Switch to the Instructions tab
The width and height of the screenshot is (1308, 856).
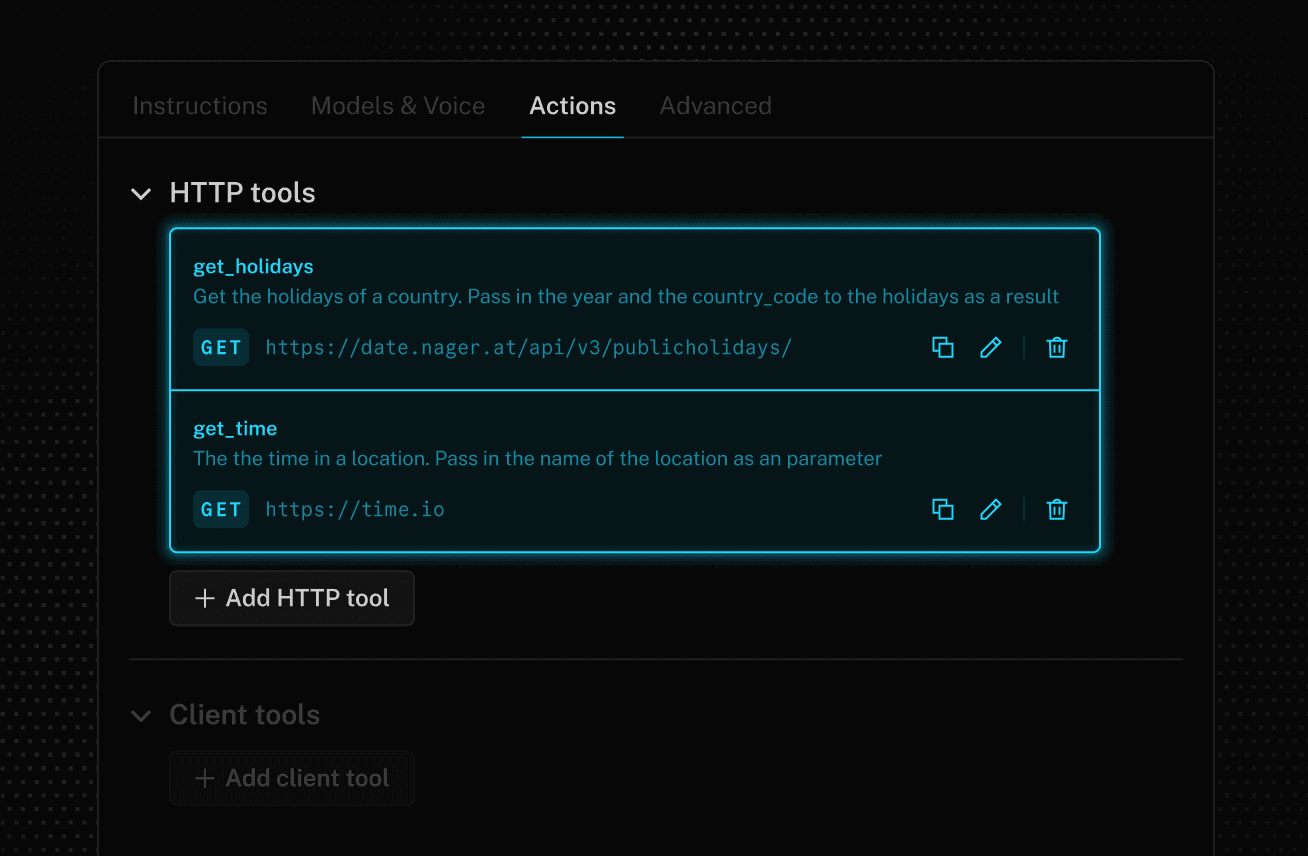[x=200, y=106]
